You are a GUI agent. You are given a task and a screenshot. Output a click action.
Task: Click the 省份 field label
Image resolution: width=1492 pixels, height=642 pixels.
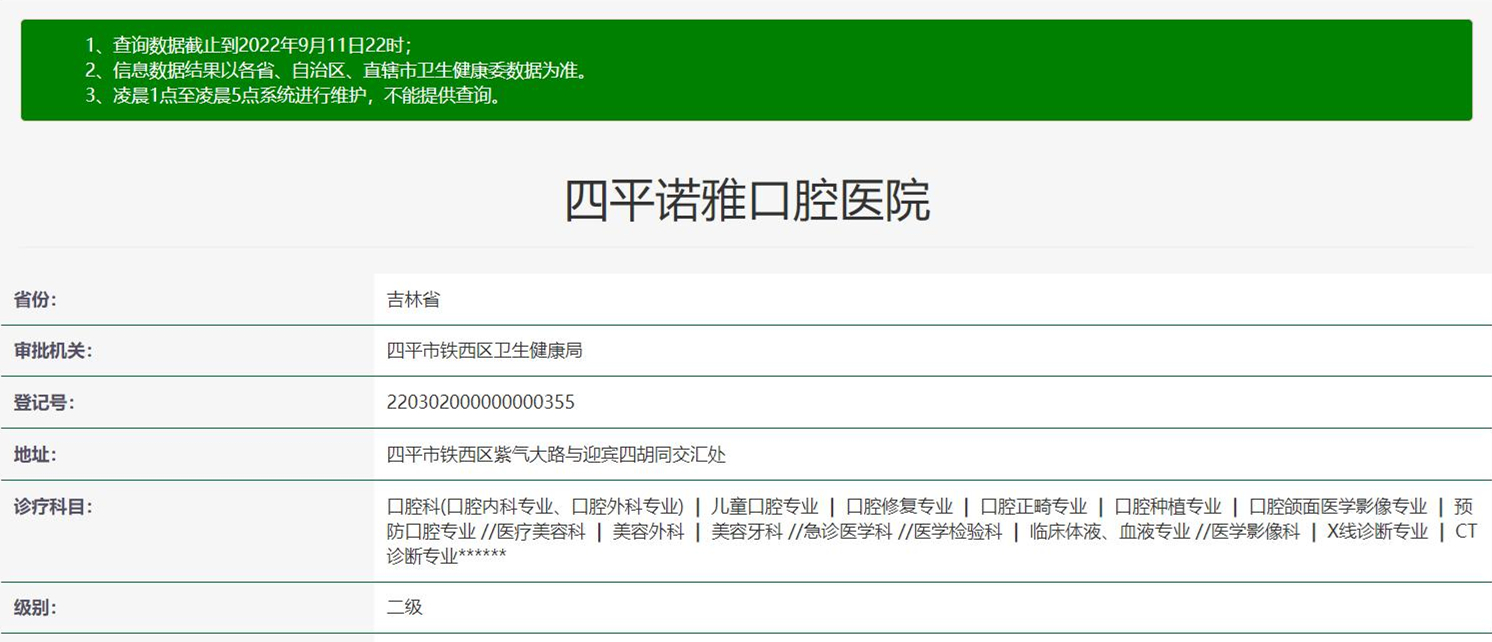35,299
